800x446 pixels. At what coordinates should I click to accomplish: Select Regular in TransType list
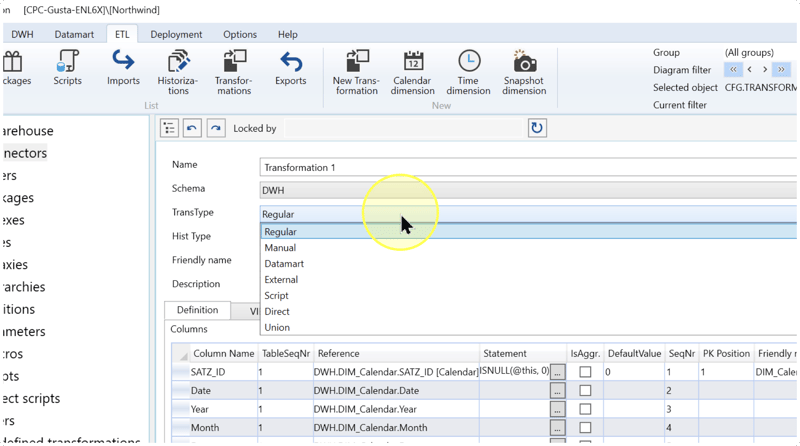click(529, 232)
